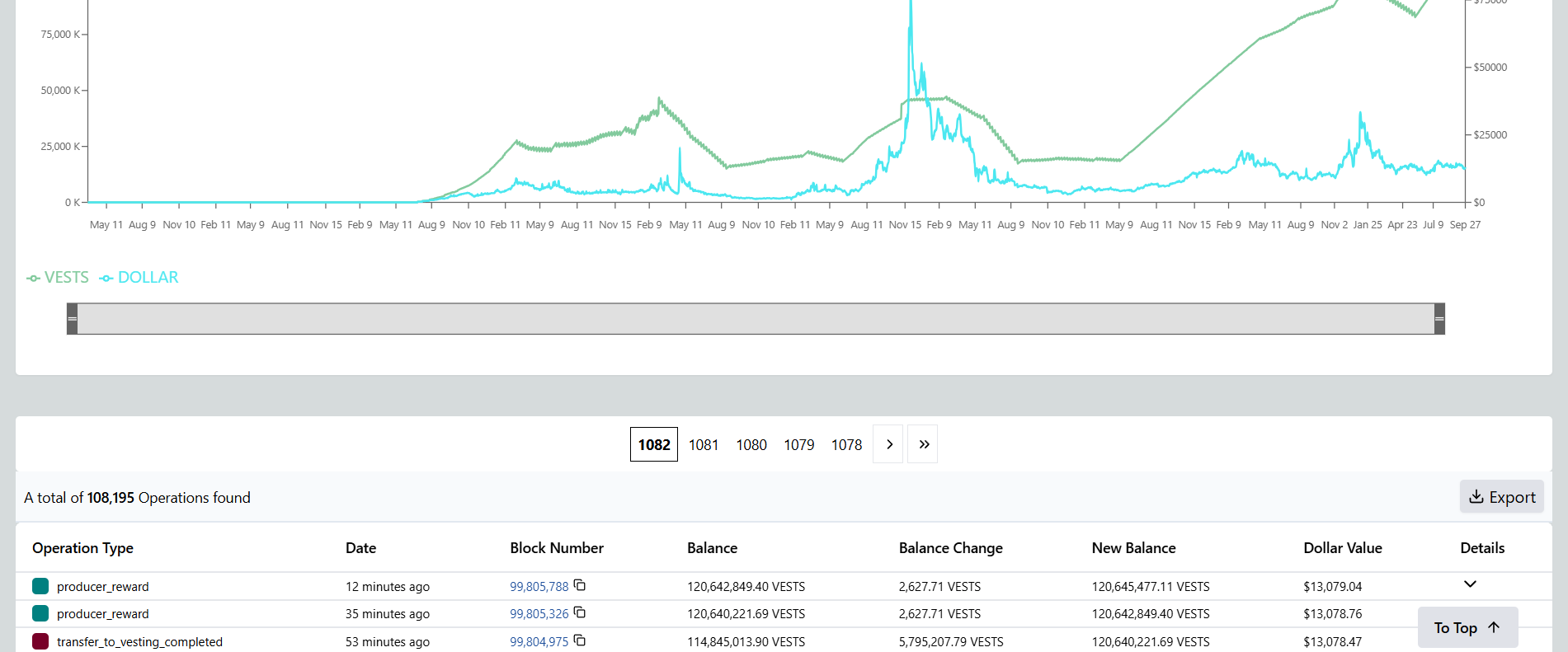
Task: Click the To Top button
Action: click(x=1467, y=627)
